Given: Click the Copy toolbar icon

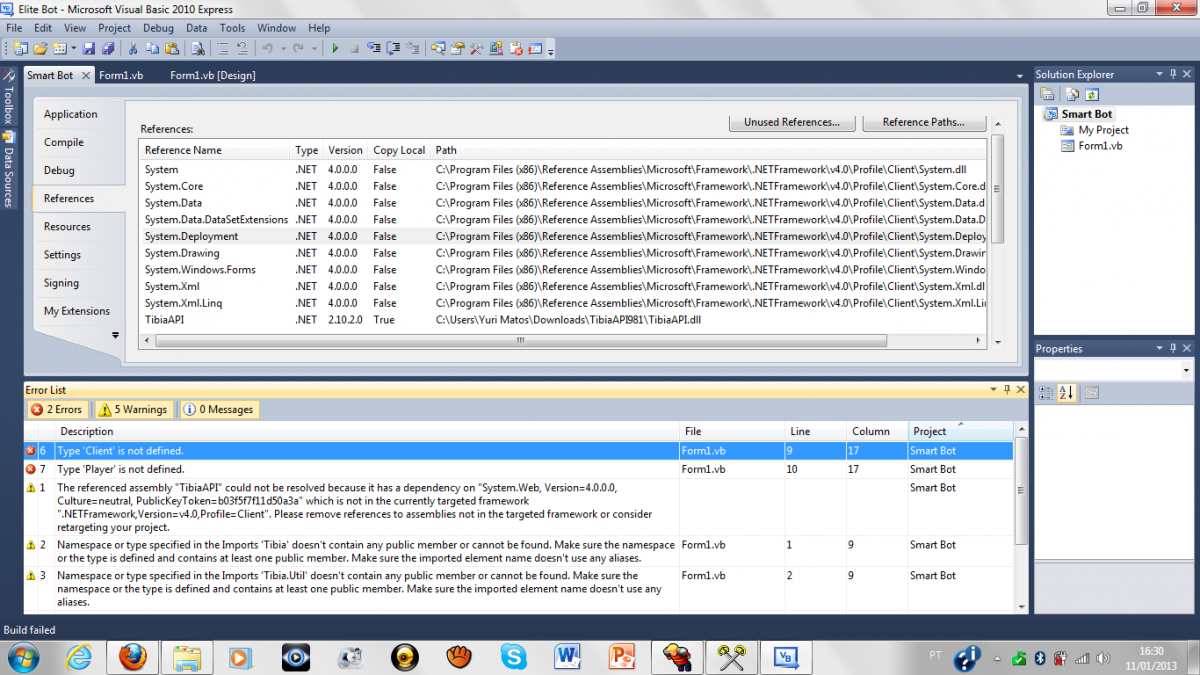Looking at the screenshot, I should pyautogui.click(x=152, y=48).
